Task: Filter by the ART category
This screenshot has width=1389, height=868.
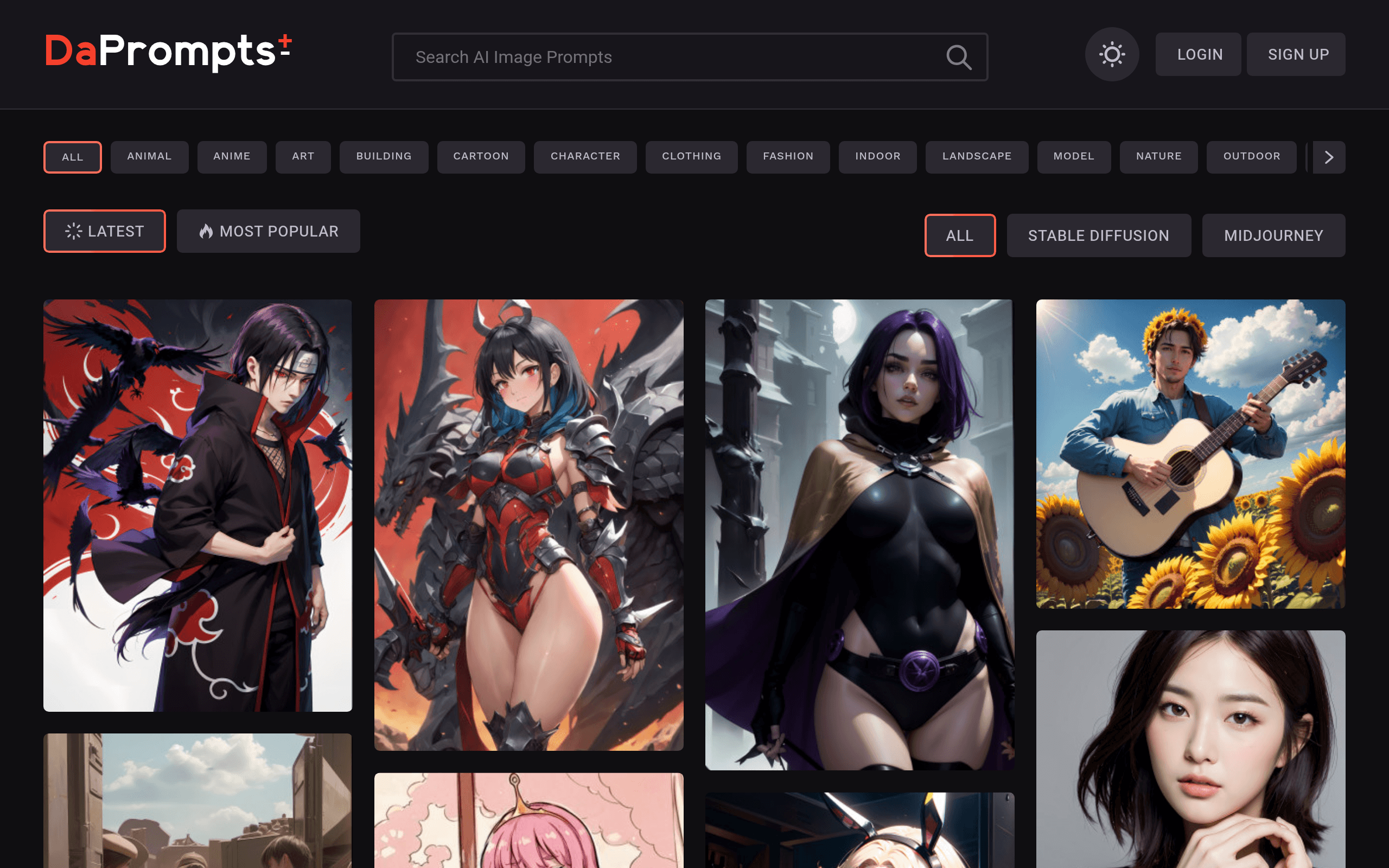Action: (303, 157)
